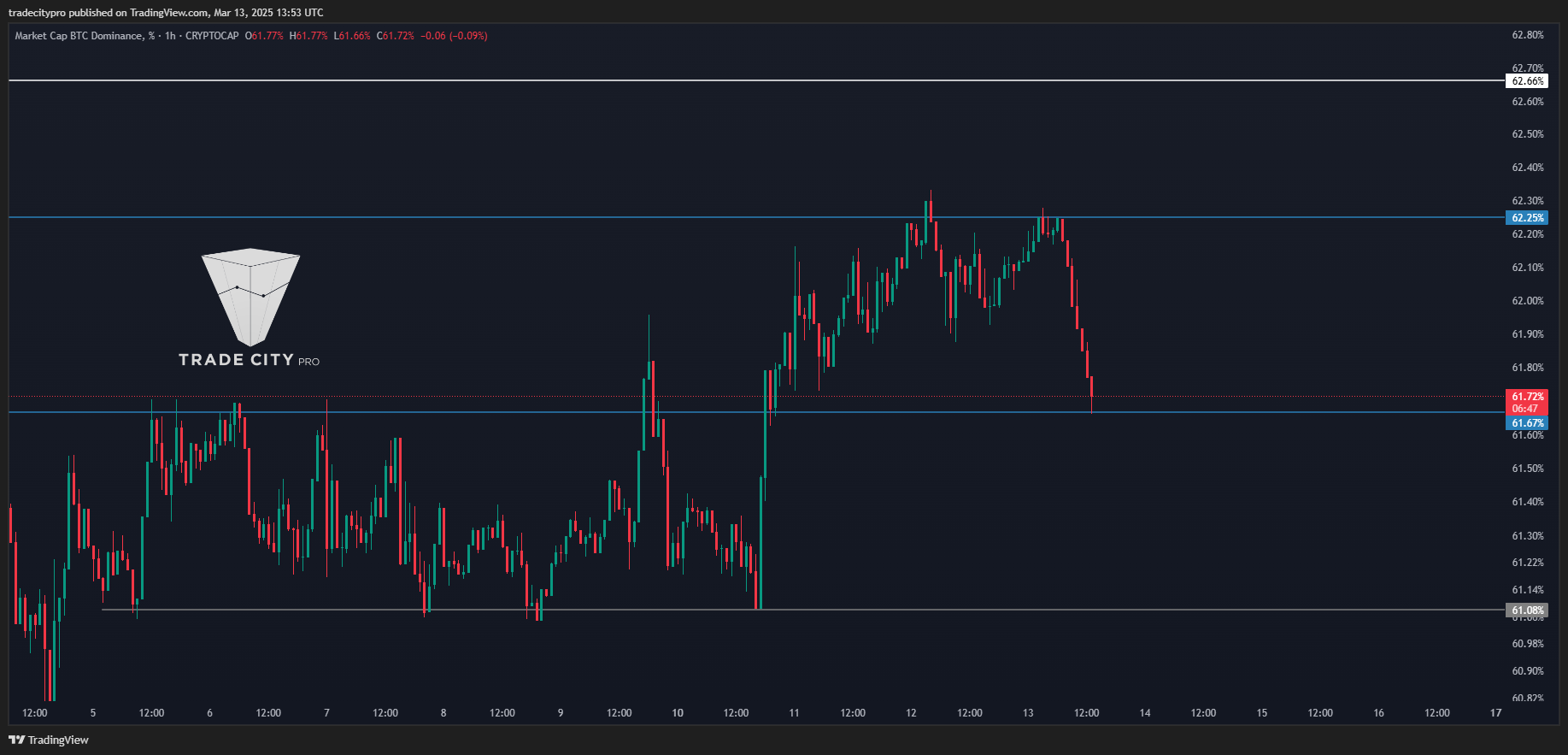Select the blue 61.67% price label
This screenshot has width=1568, height=755.
pyautogui.click(x=1527, y=423)
